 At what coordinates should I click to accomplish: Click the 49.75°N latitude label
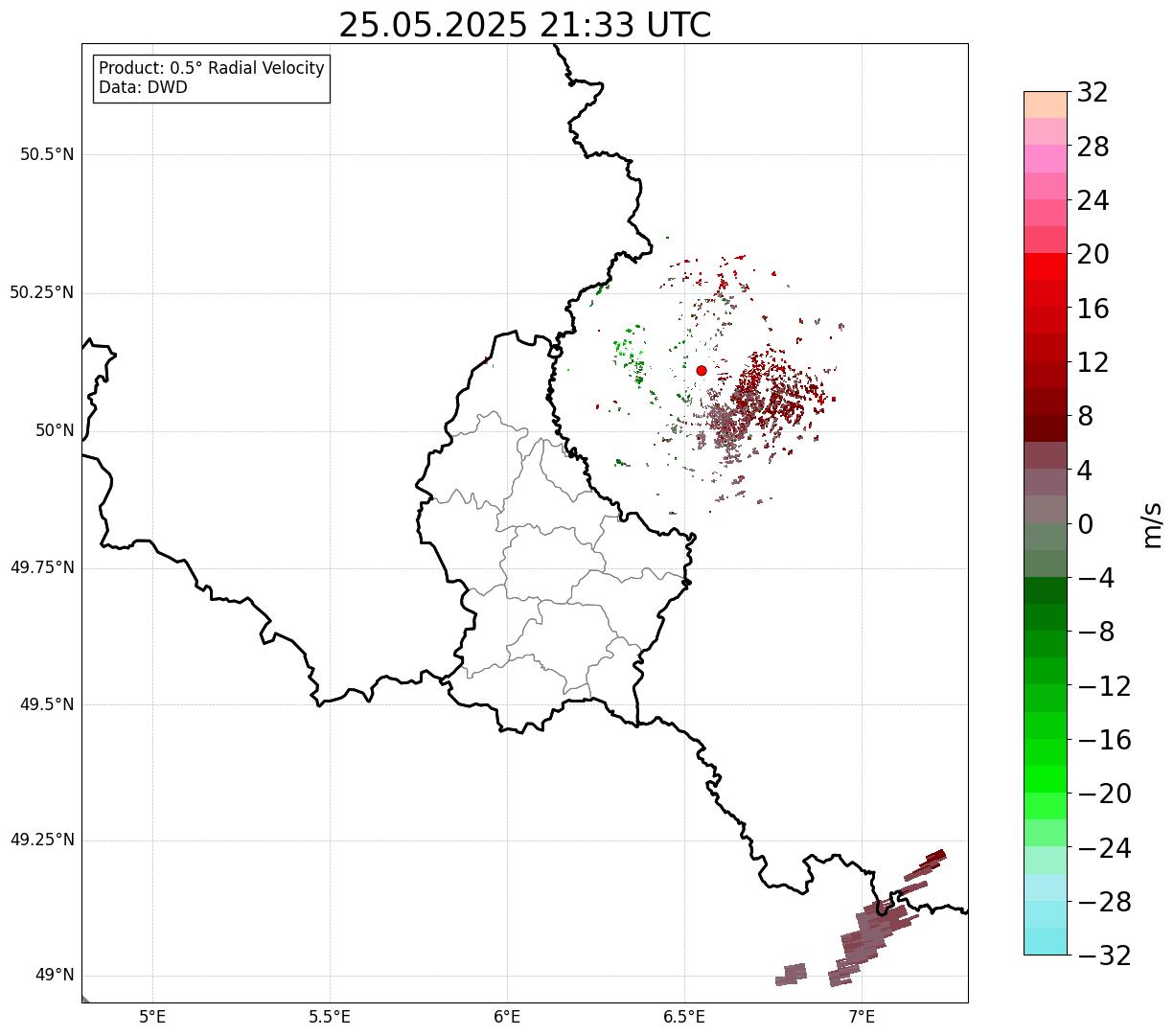pos(42,567)
